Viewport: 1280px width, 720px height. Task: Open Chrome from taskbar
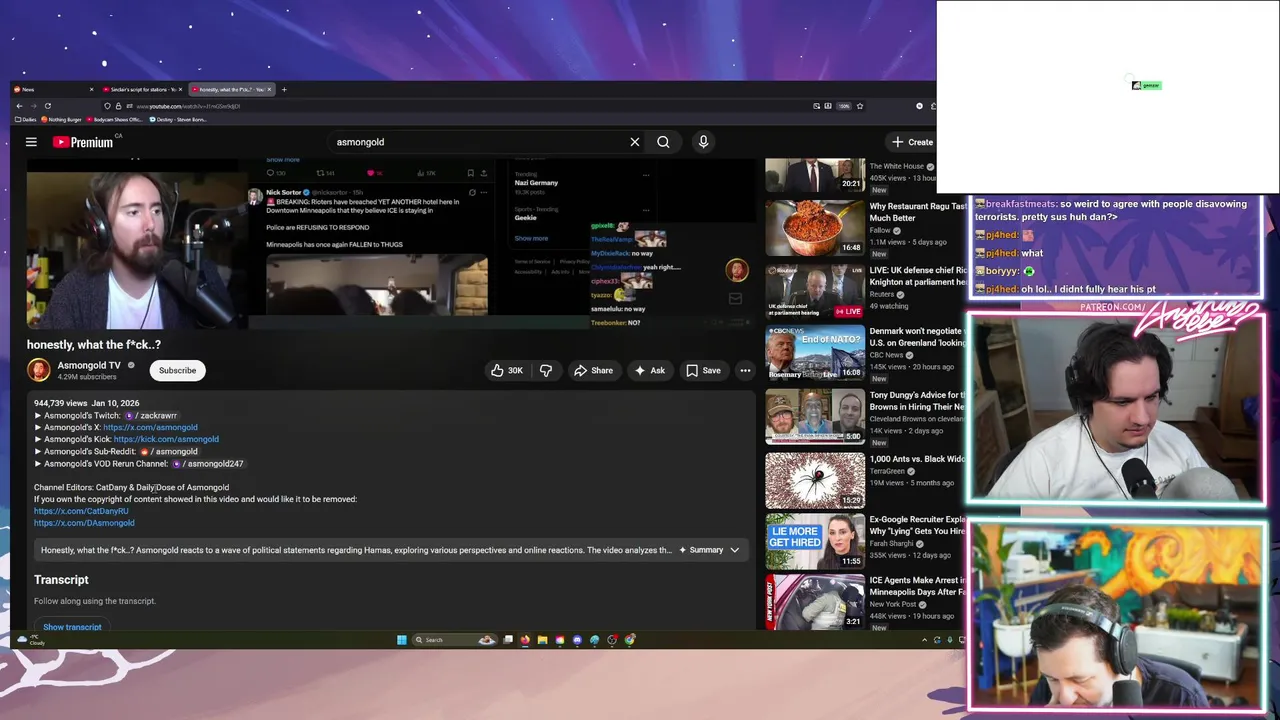click(x=630, y=640)
